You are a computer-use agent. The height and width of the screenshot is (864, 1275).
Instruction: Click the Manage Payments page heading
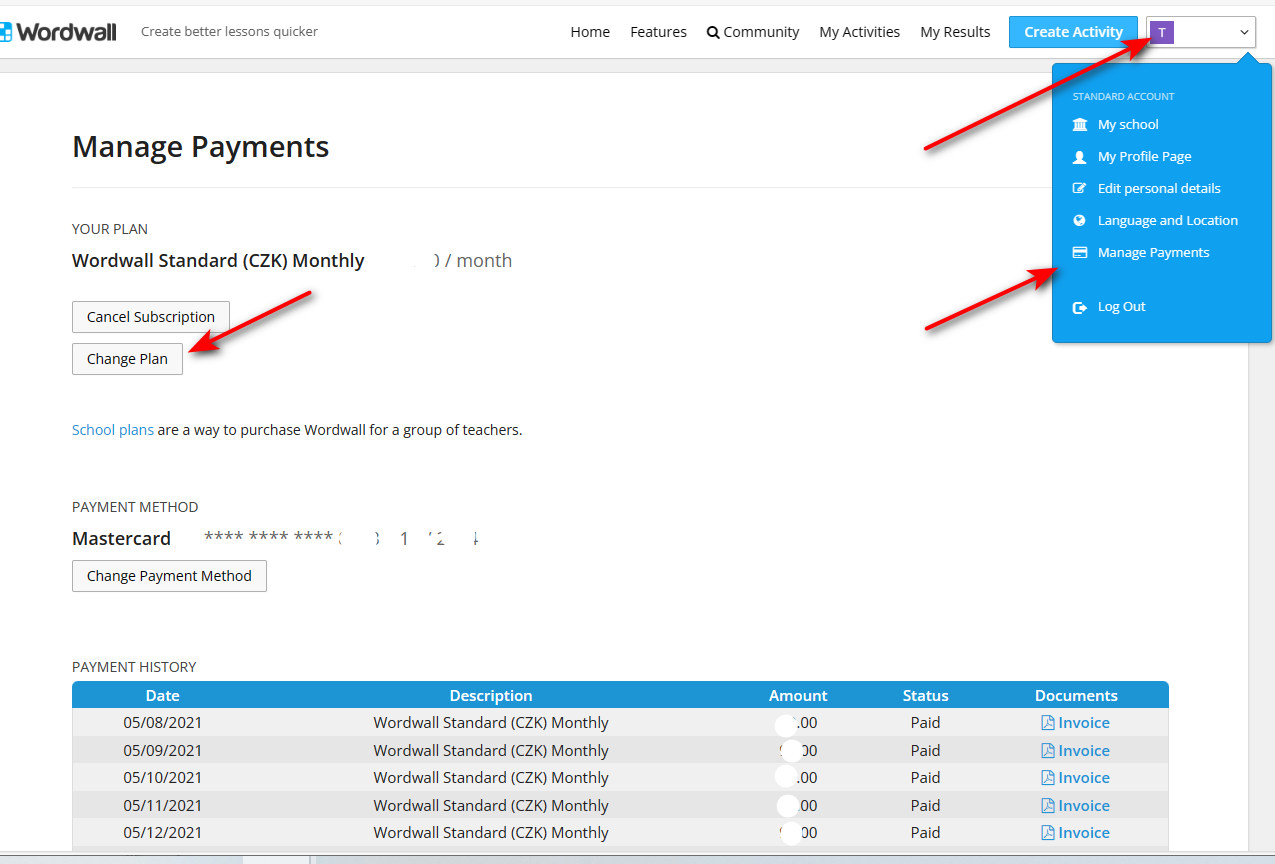pyautogui.click(x=201, y=147)
